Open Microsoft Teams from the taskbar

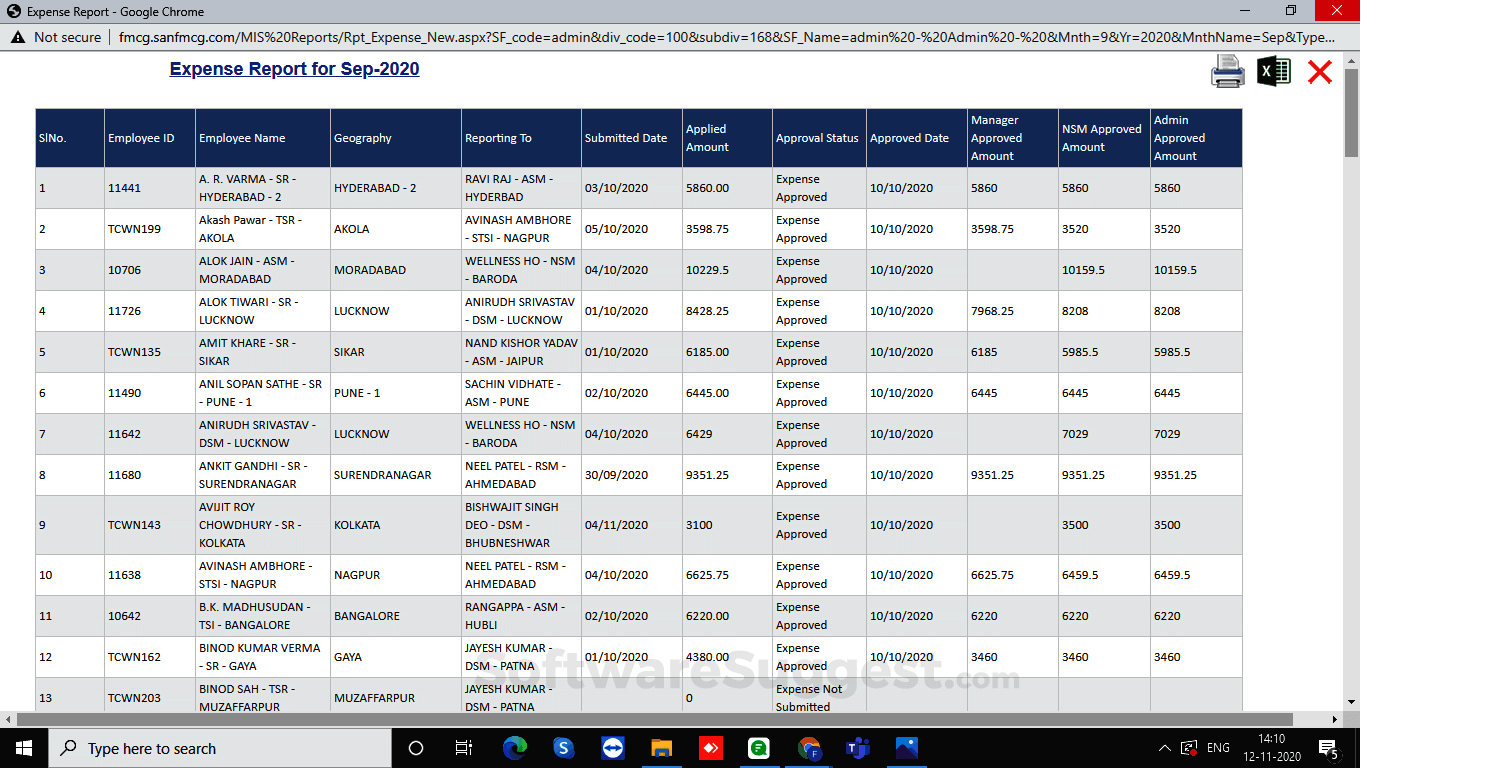pos(856,747)
